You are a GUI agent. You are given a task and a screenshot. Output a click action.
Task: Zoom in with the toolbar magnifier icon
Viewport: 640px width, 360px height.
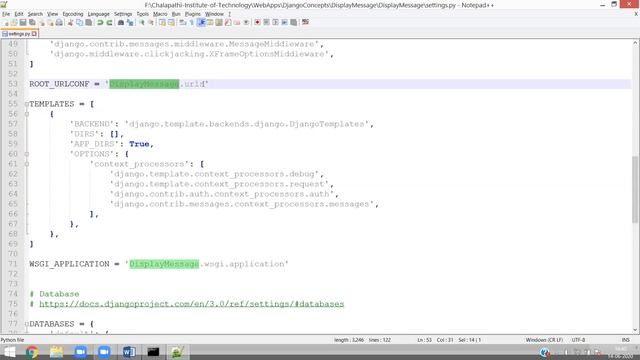pos(142,22)
